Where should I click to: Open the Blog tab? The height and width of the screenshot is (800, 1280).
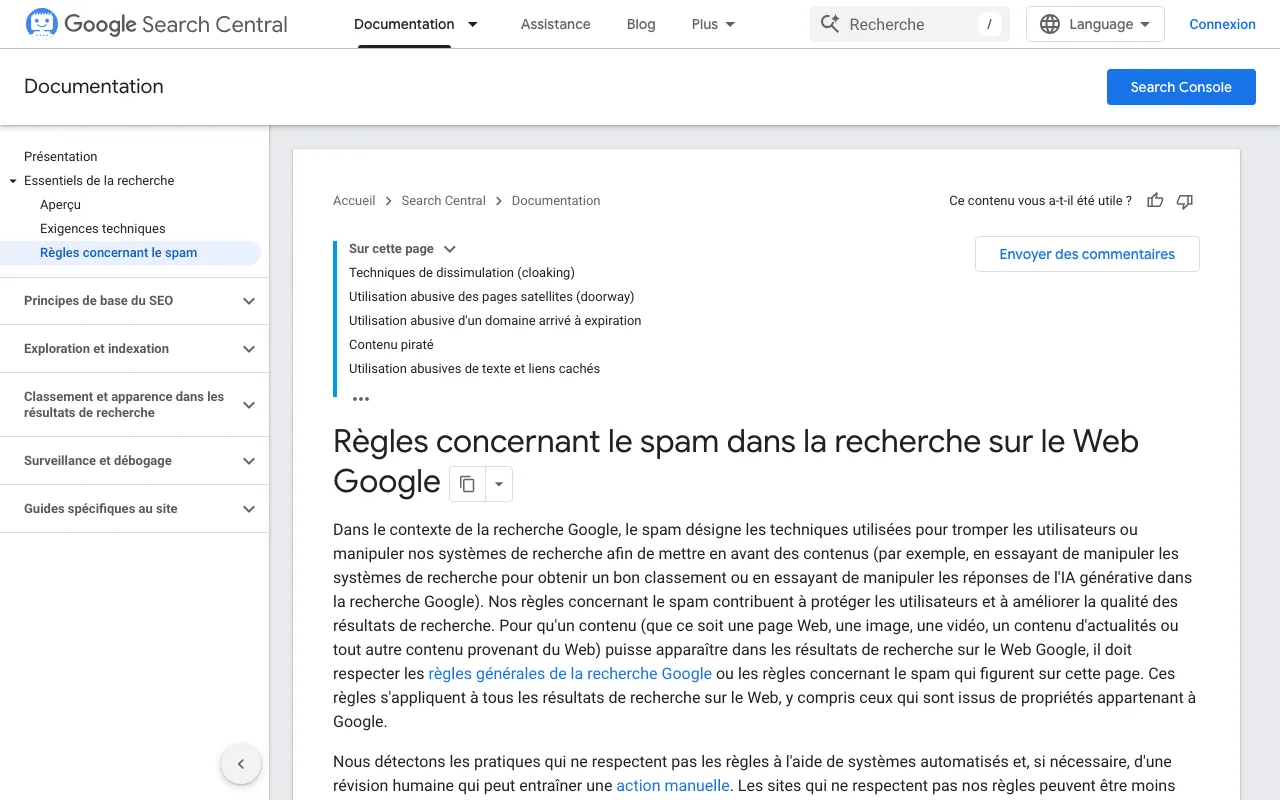point(641,24)
